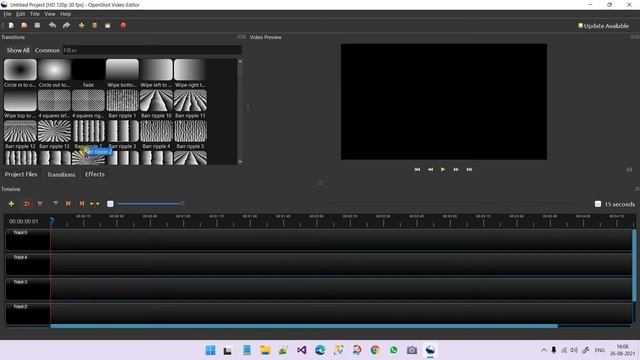
Task: Open WhatsApp from the taskbar
Action: click(393, 350)
